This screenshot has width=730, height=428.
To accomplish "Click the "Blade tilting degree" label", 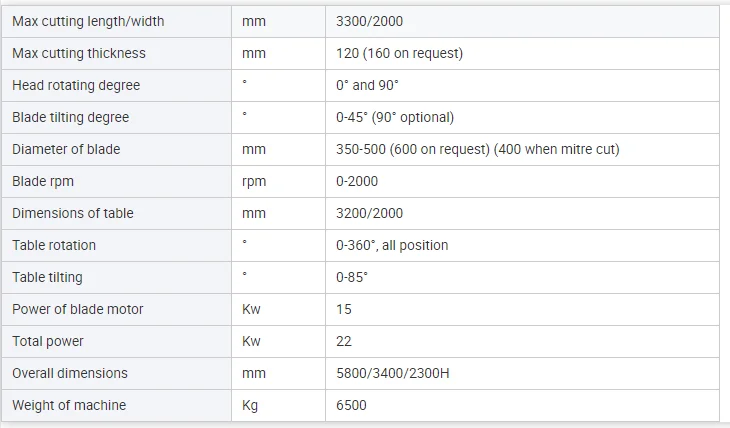I will [71, 117].
